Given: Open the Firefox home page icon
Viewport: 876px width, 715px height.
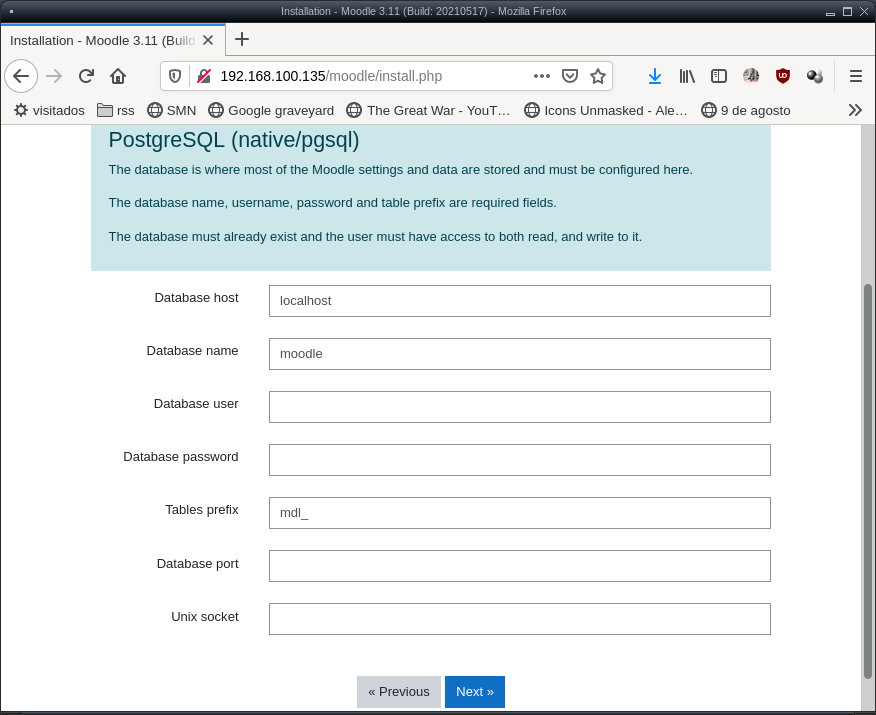Looking at the screenshot, I should [118, 76].
